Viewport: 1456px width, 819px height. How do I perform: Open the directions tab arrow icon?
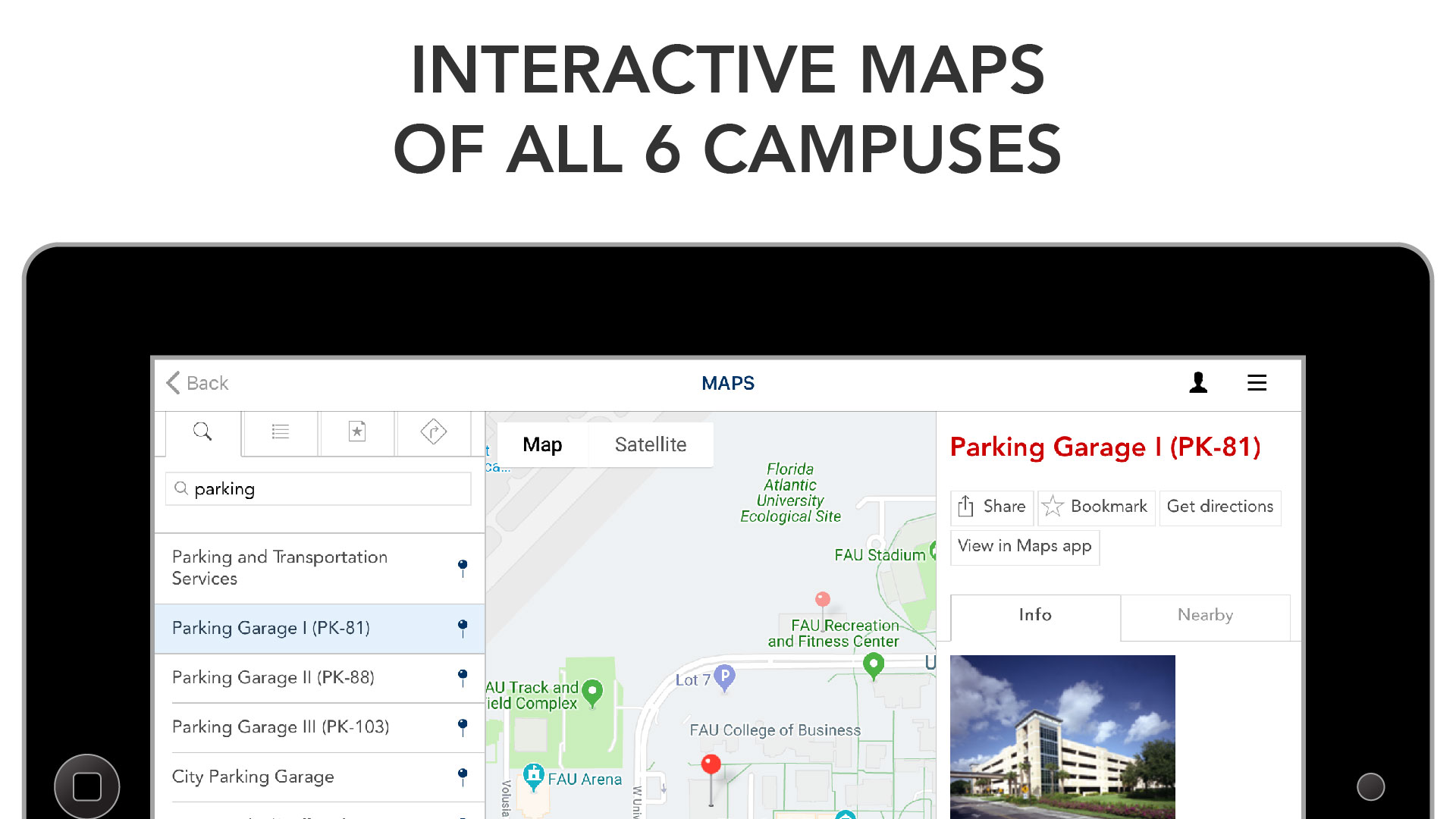[x=434, y=432]
